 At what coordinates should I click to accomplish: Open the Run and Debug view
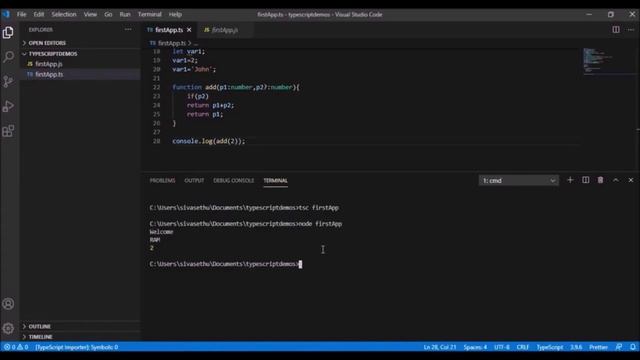coord(8,107)
